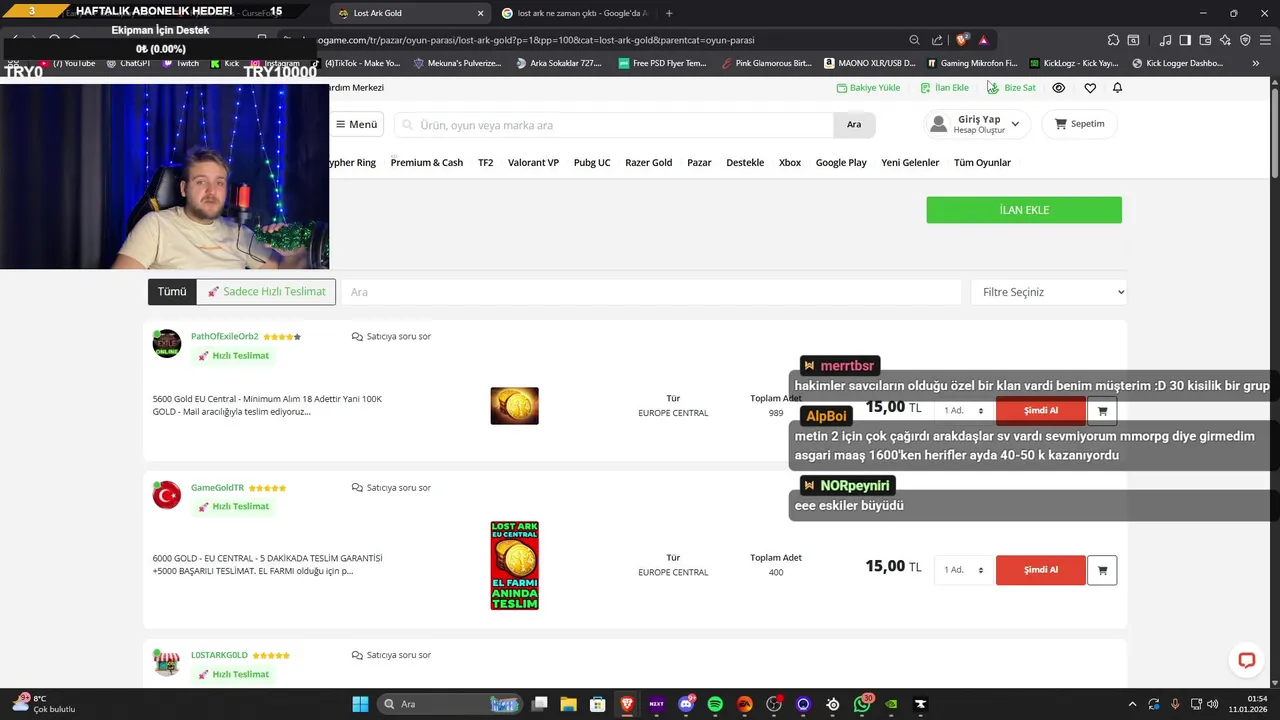Open the browser hamburger menu

(x=1265, y=40)
